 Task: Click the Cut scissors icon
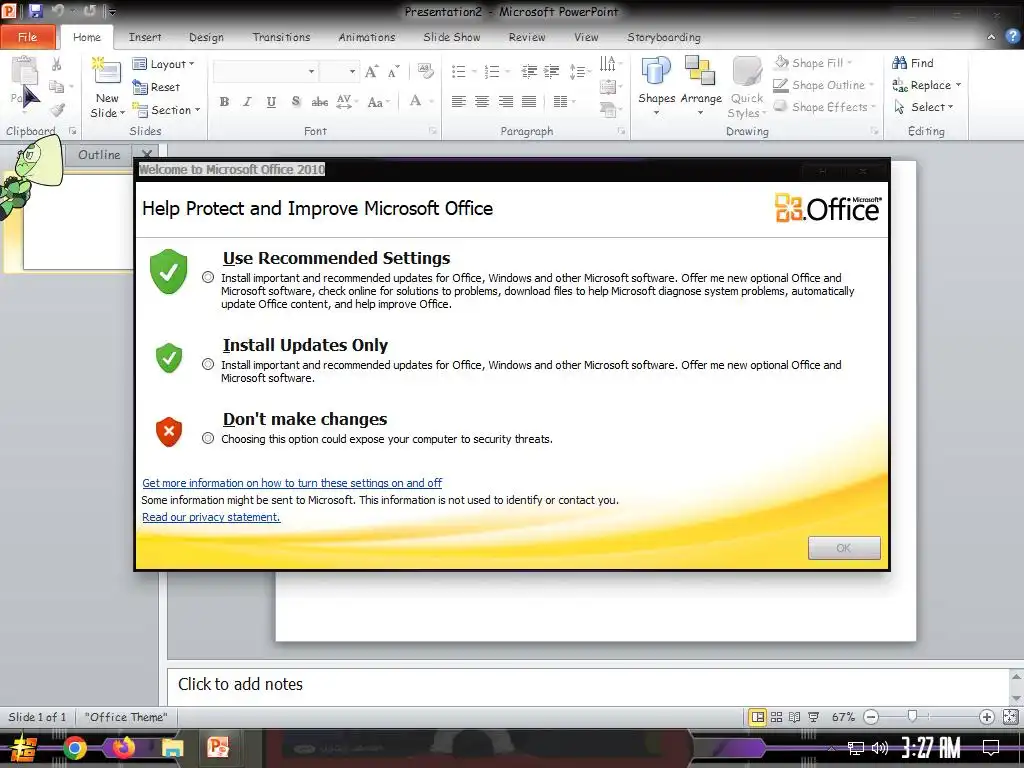[x=56, y=65]
